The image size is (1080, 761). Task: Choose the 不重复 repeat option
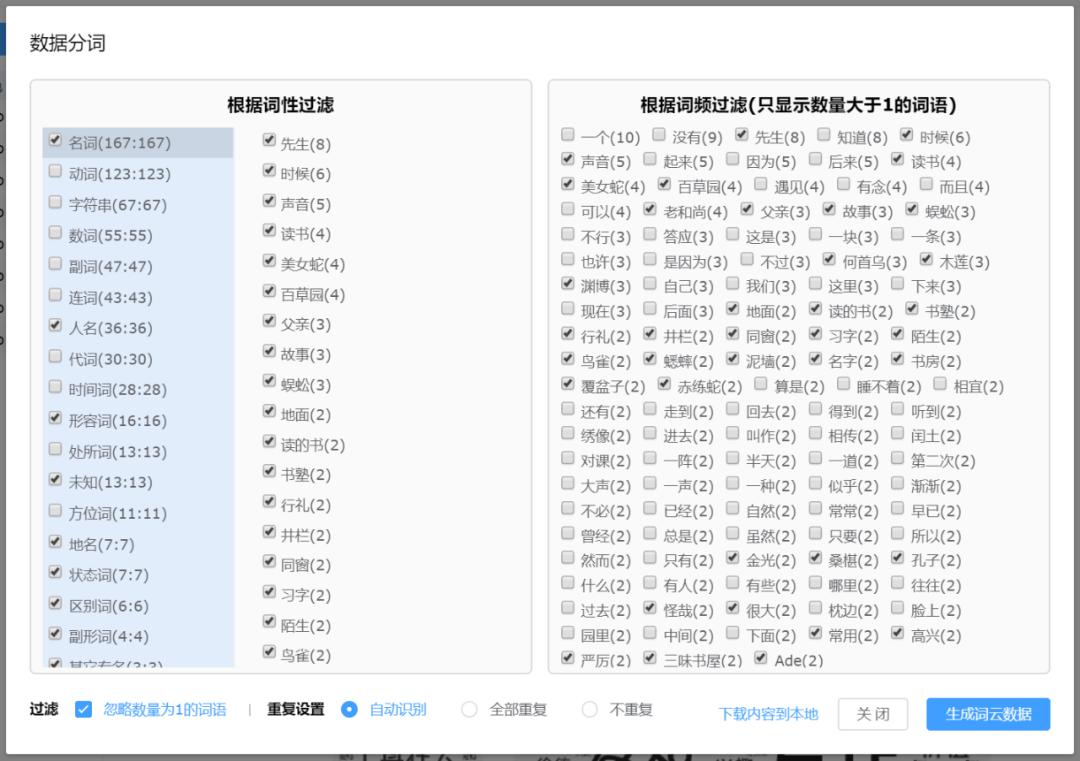pyautogui.click(x=590, y=712)
